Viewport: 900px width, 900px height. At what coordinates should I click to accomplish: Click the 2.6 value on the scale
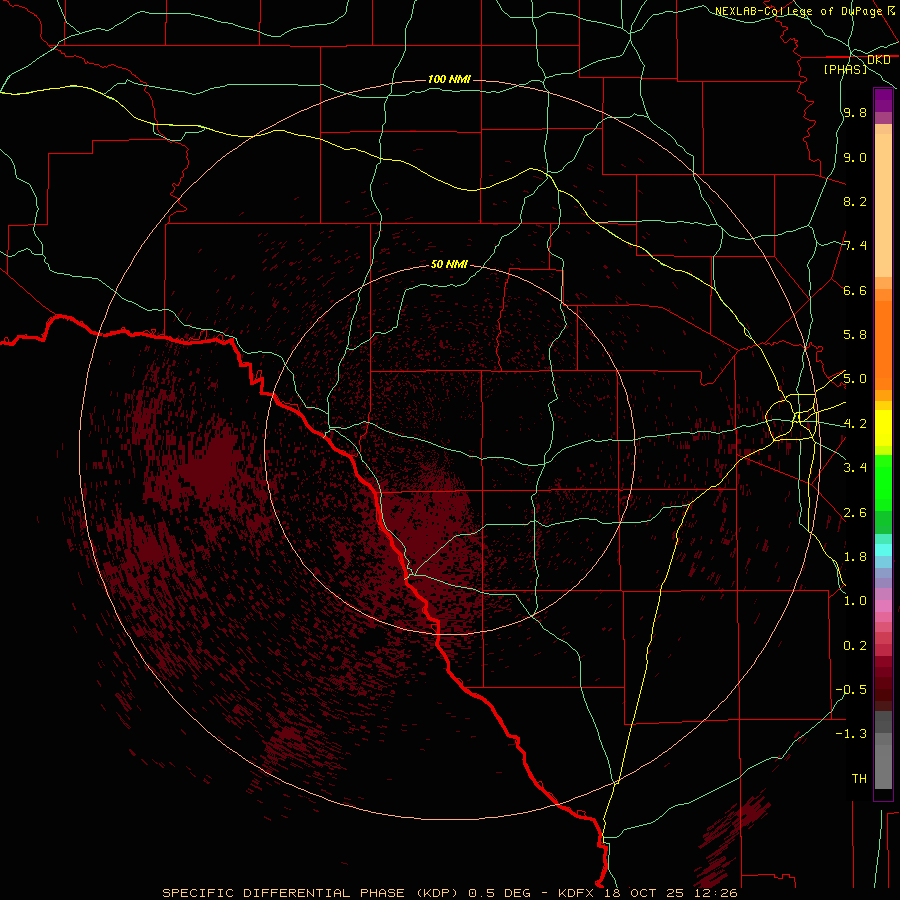point(855,513)
